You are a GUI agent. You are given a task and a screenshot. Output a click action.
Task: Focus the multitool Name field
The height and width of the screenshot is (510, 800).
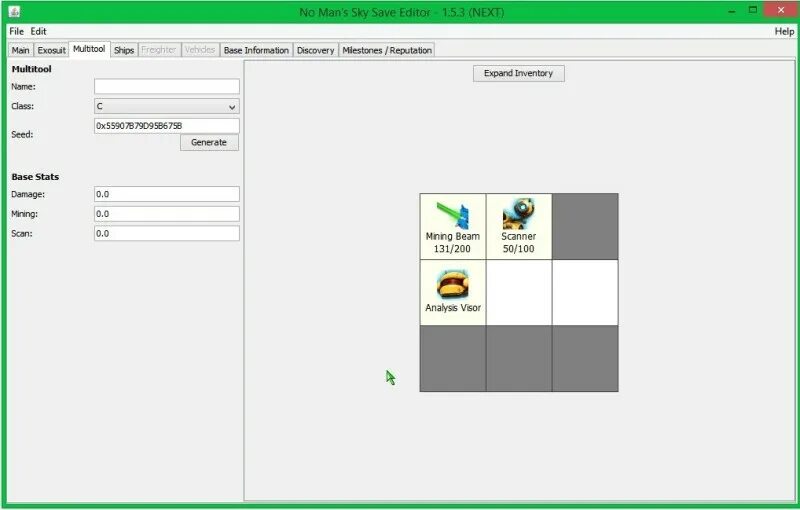pyautogui.click(x=166, y=86)
